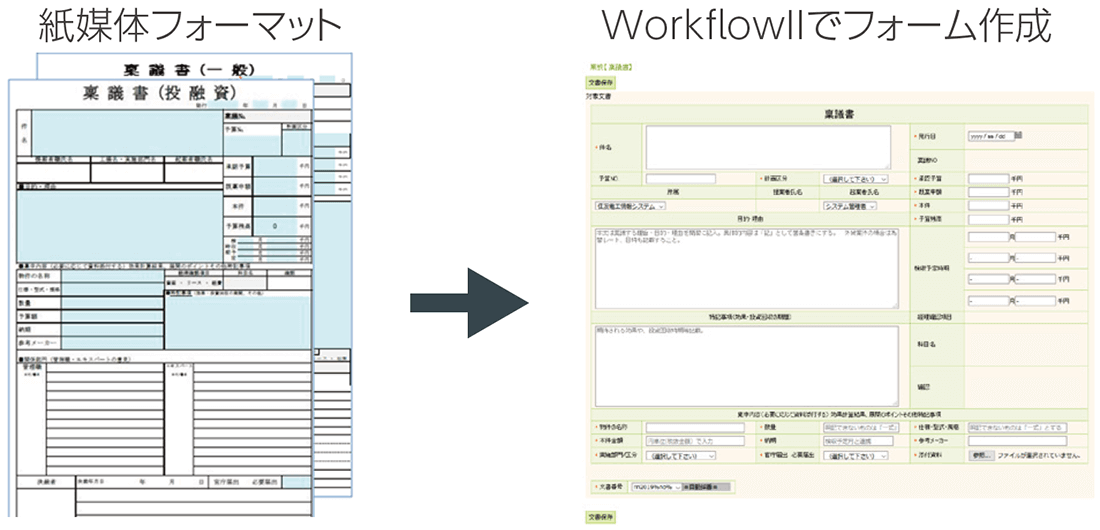
Task: Open the 文書番号 dropdown
Action: pos(657,486)
